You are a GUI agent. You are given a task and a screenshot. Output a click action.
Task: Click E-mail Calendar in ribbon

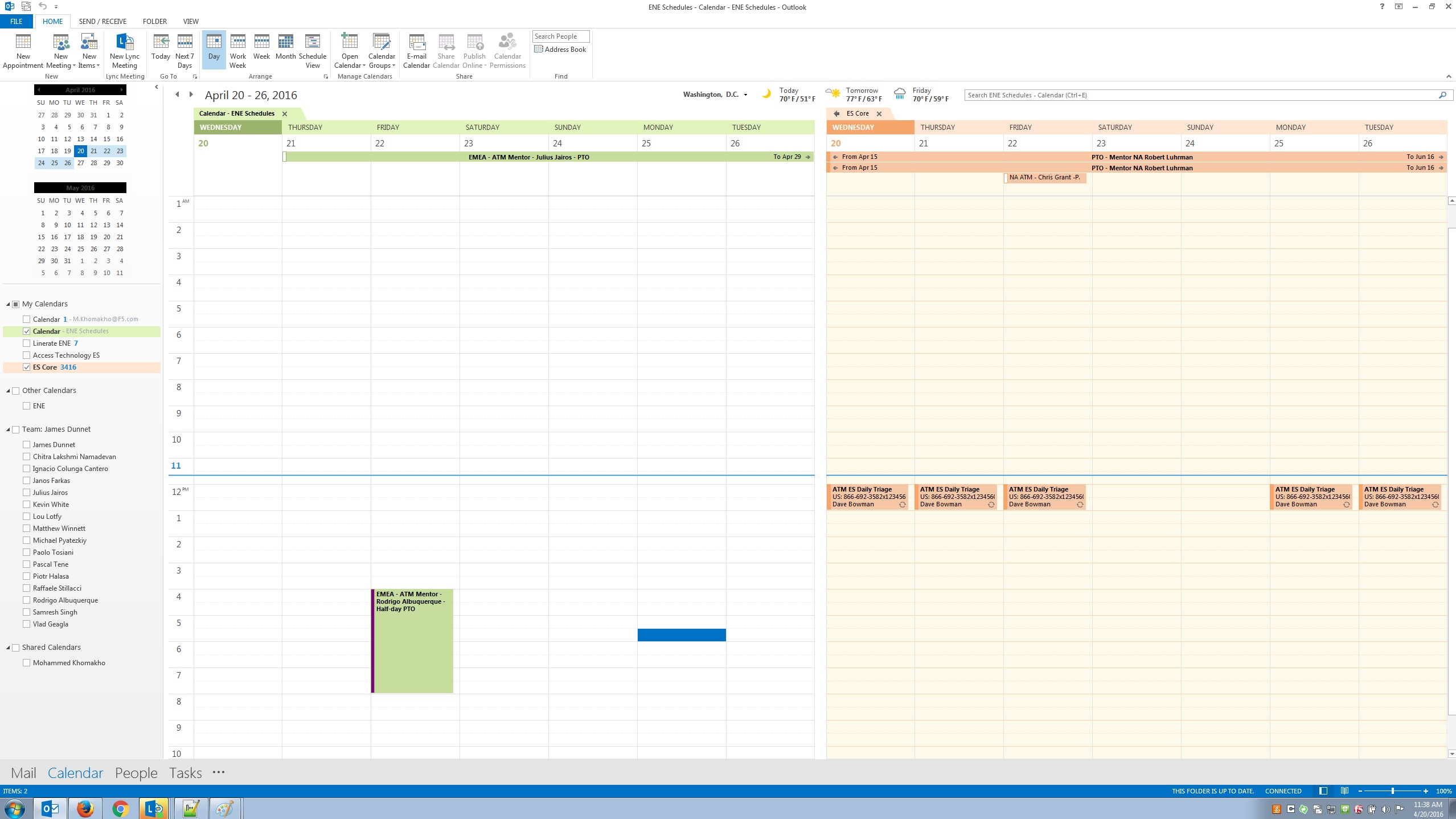click(416, 51)
